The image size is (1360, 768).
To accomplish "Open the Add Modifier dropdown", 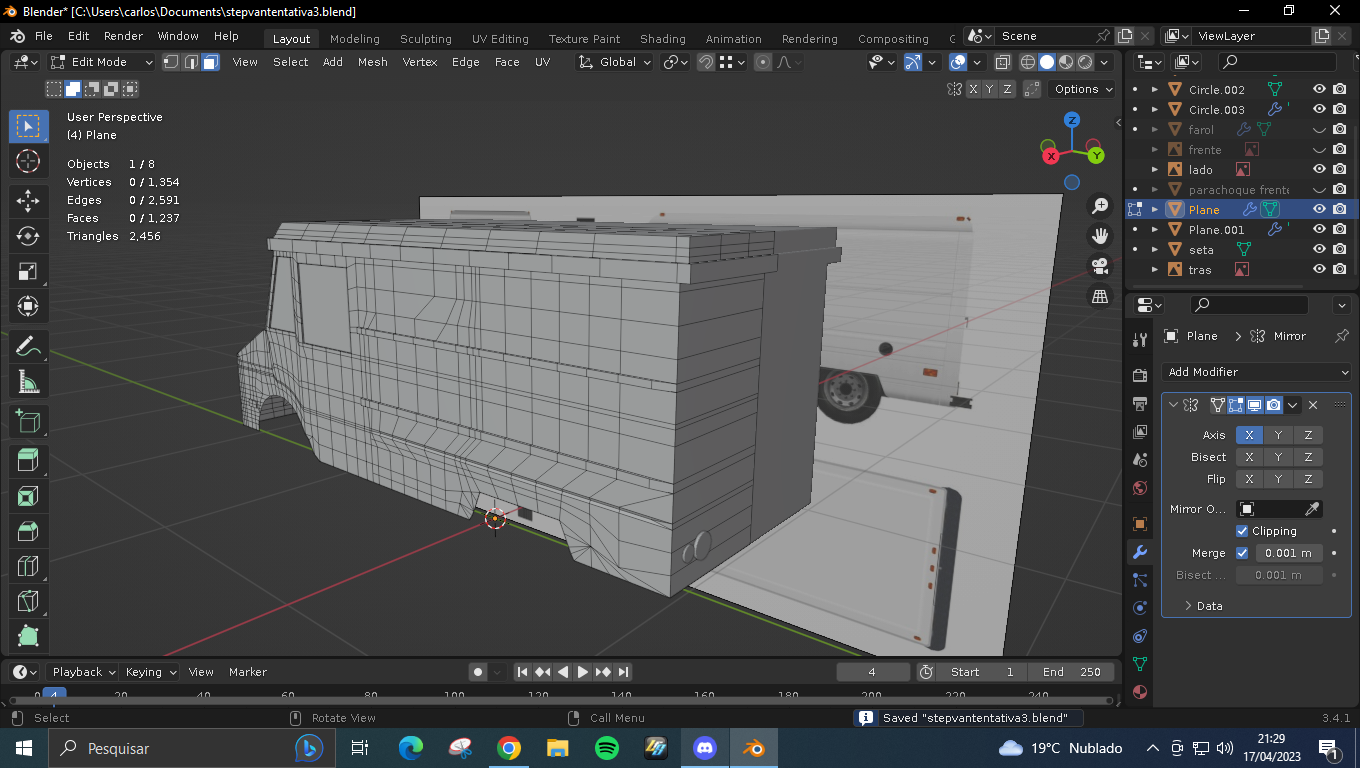I will pos(1257,372).
